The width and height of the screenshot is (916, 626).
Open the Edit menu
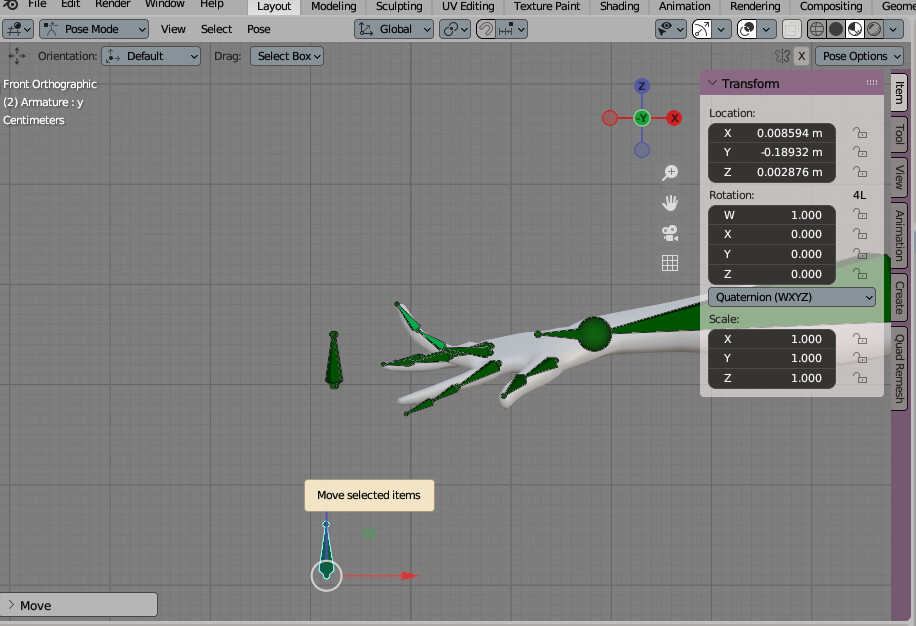coord(71,4)
